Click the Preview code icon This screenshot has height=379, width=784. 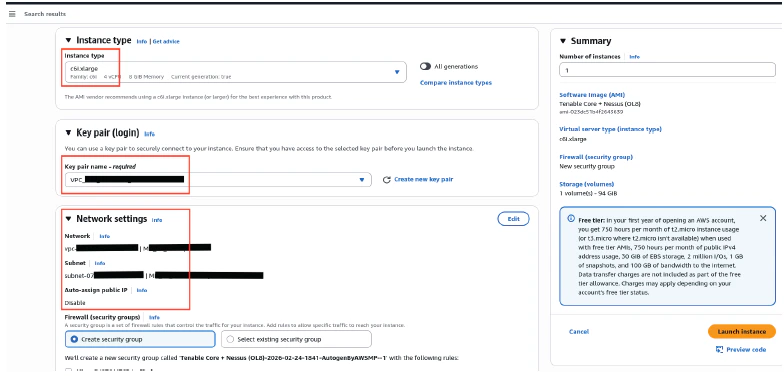pyautogui.click(x=720, y=350)
